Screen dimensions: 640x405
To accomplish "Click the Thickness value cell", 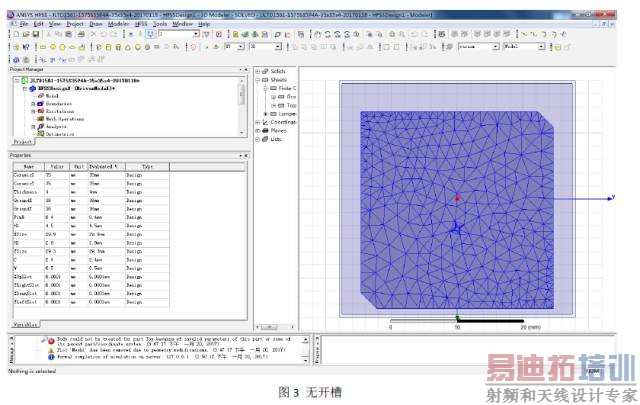I will [x=57, y=192].
